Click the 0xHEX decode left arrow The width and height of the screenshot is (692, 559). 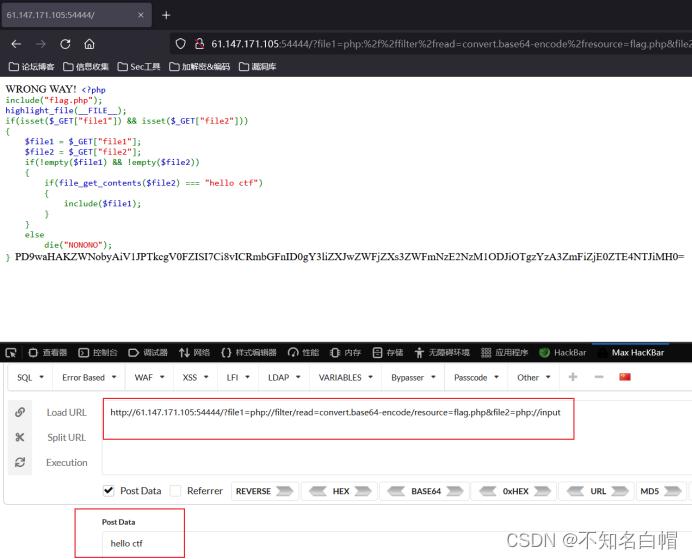click(488, 491)
